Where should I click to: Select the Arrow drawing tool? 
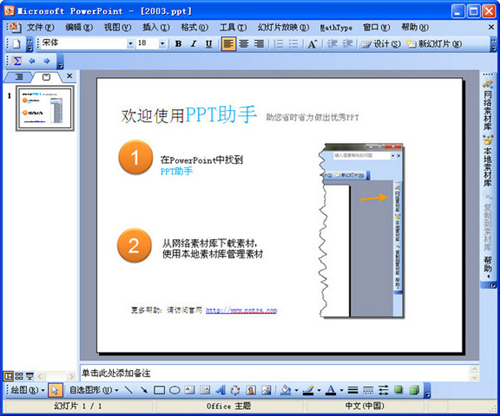click(x=144, y=390)
